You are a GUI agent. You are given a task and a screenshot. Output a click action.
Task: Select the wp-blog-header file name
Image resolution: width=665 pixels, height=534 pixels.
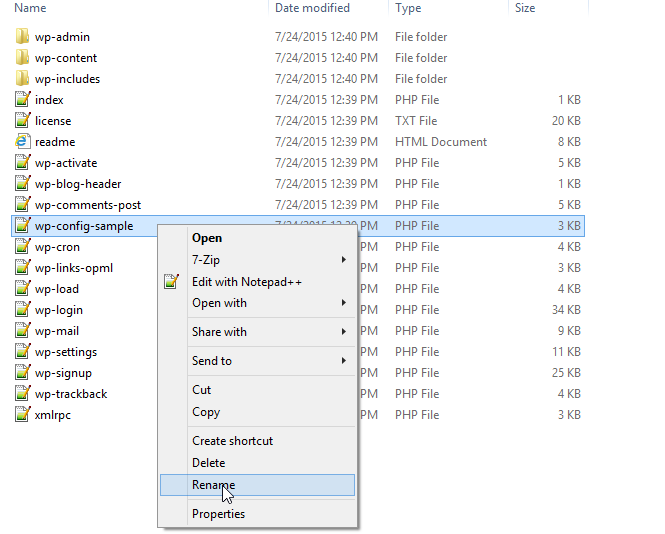[78, 184]
